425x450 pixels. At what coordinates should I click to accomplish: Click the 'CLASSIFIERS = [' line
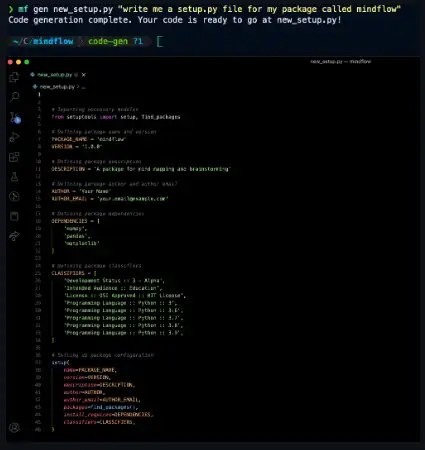(74, 273)
